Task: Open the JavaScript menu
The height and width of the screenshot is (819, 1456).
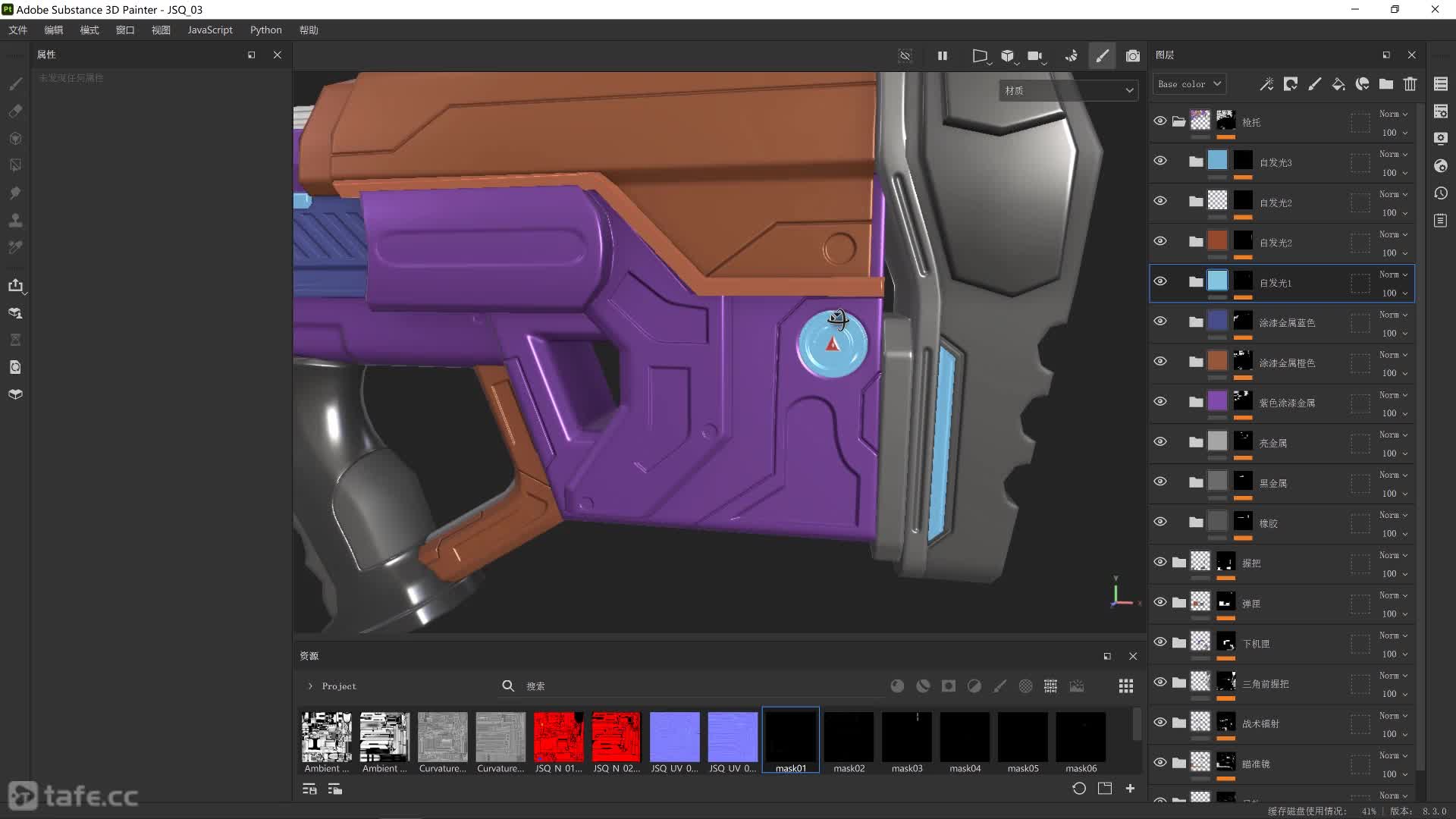Action: pos(210,30)
